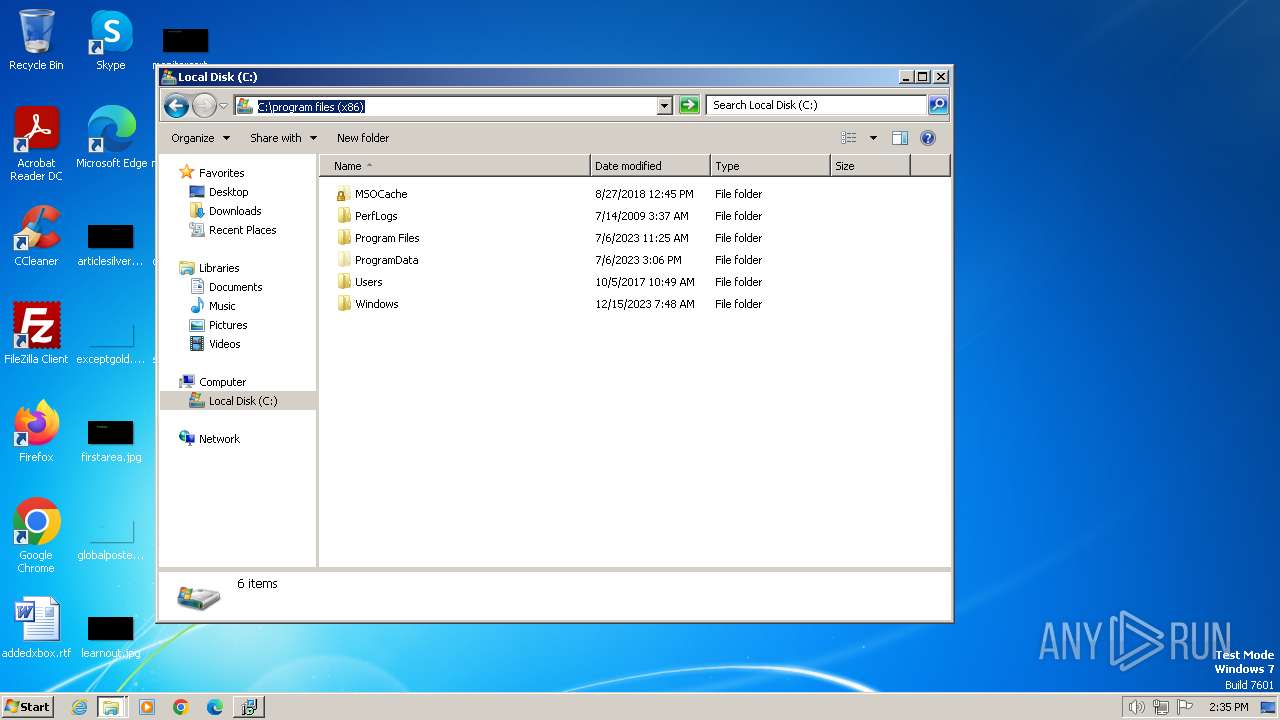Select Favorites in the navigation pane
Screen dimensions: 1280x720
click(221, 173)
